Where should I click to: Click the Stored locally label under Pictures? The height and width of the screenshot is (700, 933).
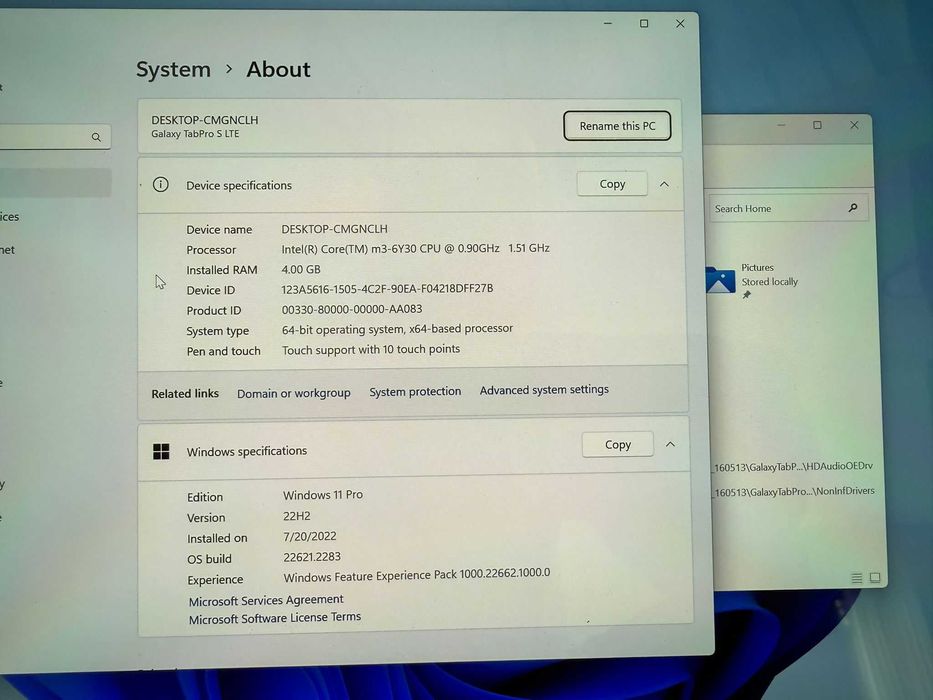tap(769, 282)
